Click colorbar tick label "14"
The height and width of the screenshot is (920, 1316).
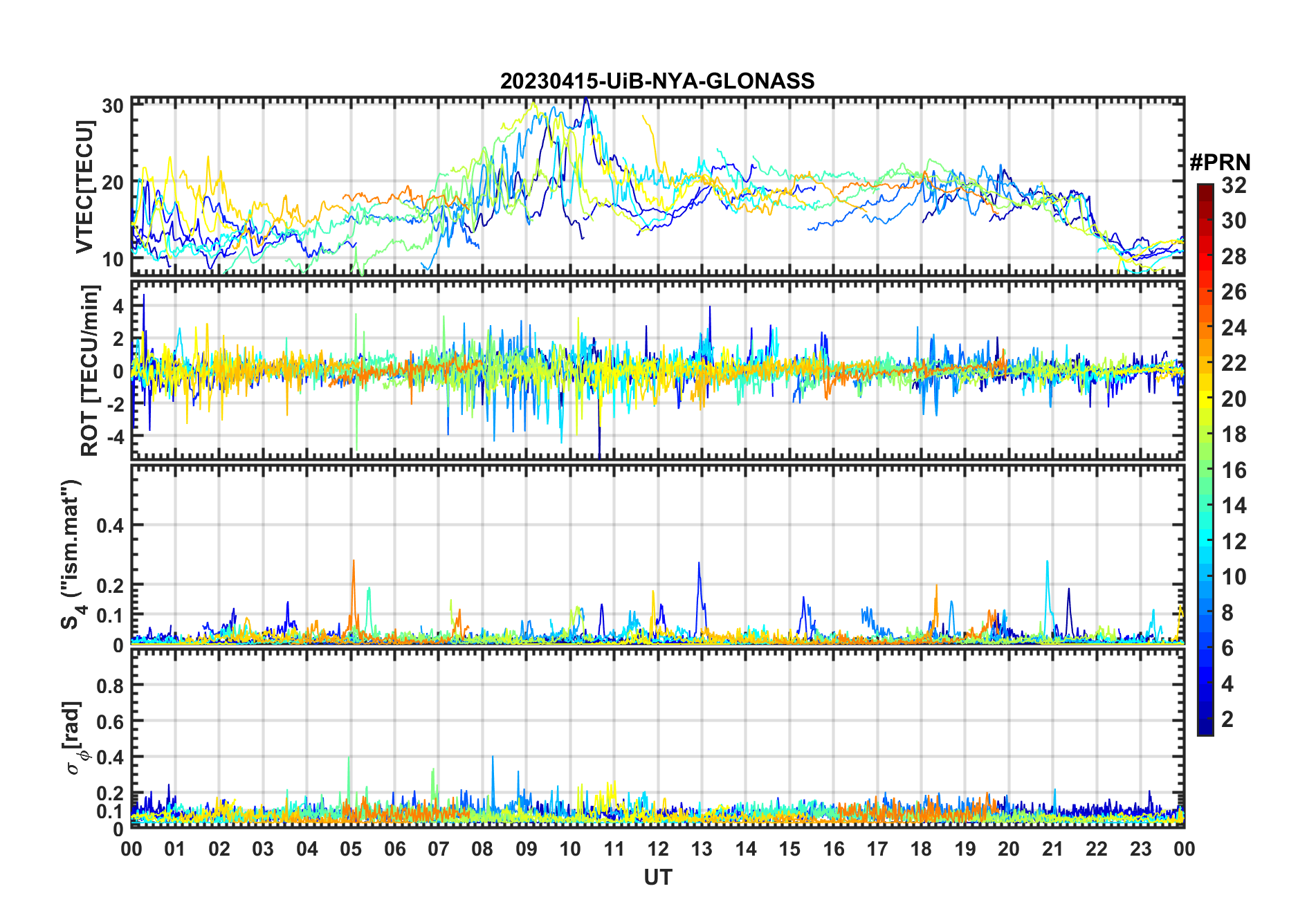[1234, 506]
